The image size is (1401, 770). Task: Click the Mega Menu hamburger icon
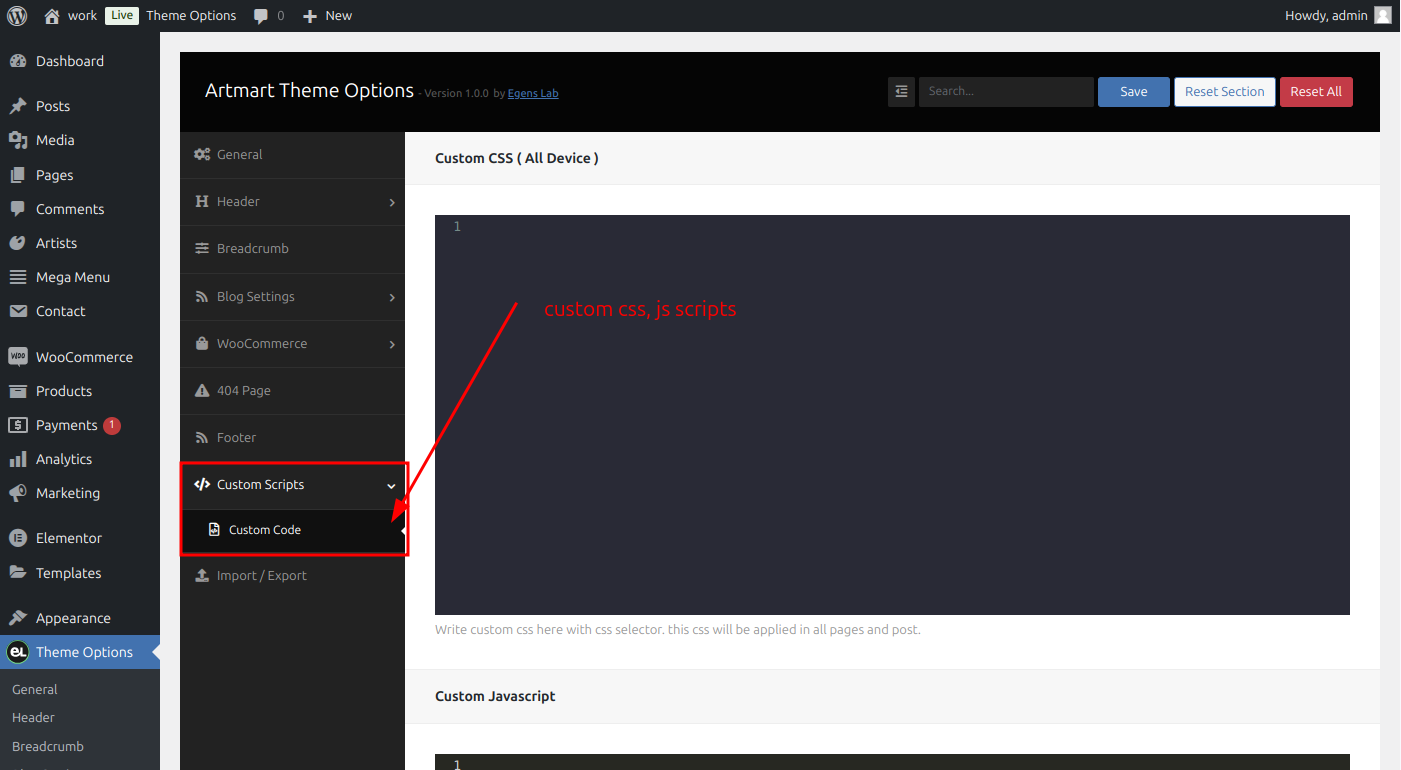click(18, 277)
